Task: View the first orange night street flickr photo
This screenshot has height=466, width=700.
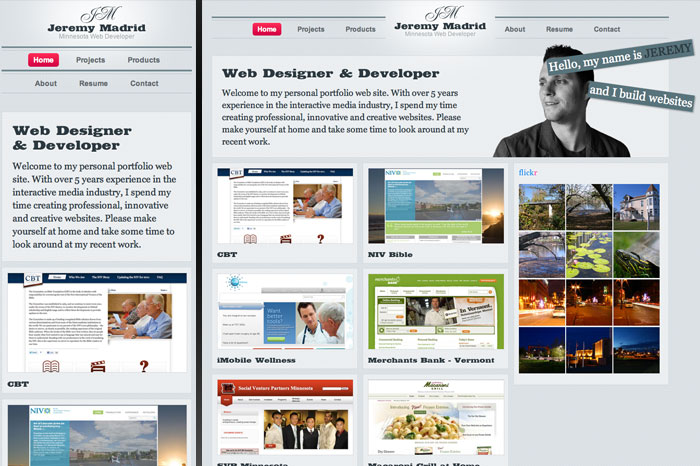Action: click(x=542, y=303)
